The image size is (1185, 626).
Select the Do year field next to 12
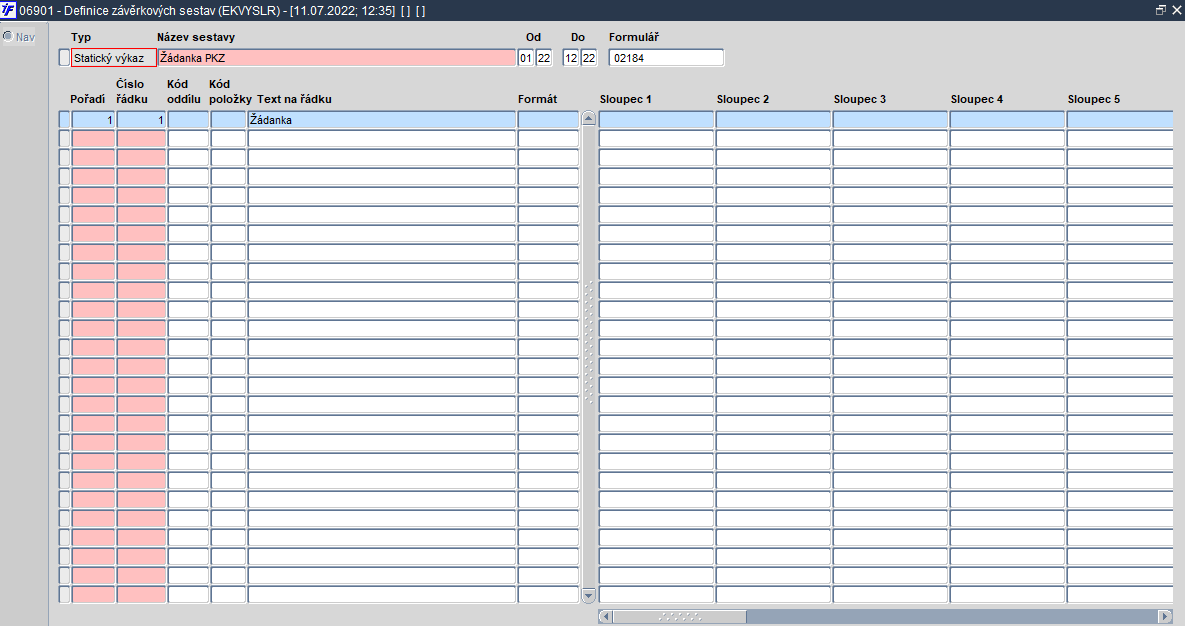click(589, 57)
